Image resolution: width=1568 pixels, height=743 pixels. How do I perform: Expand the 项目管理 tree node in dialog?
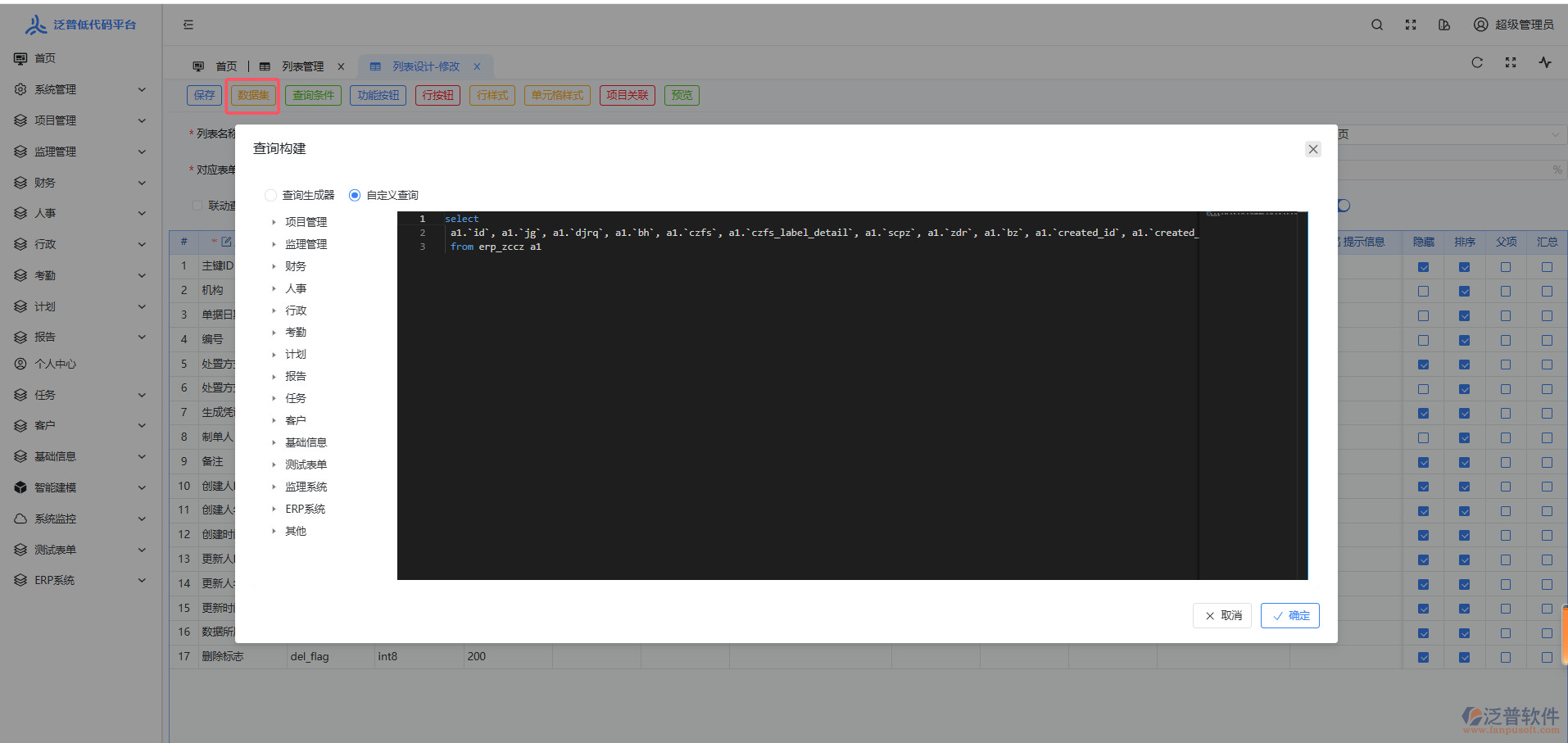(x=274, y=222)
